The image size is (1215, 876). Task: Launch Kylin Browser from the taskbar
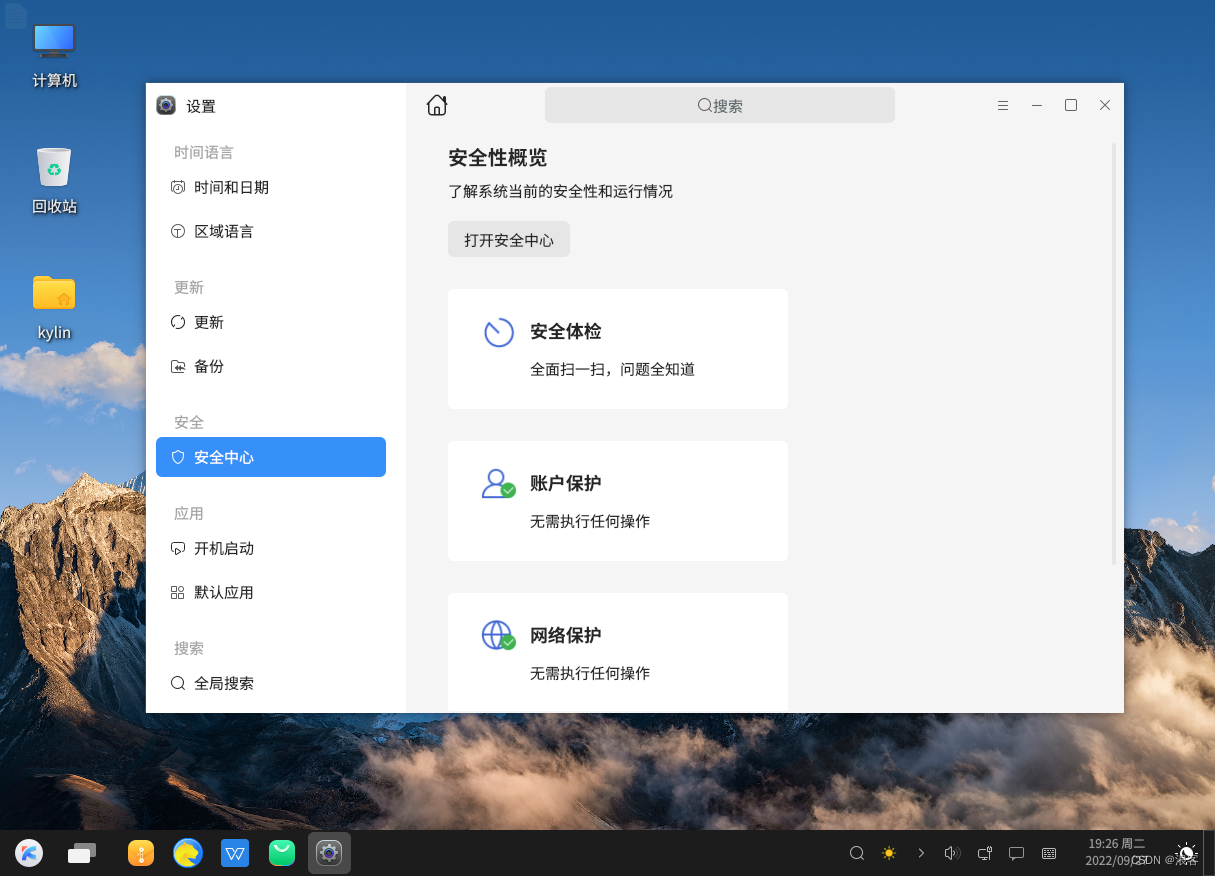point(188,853)
